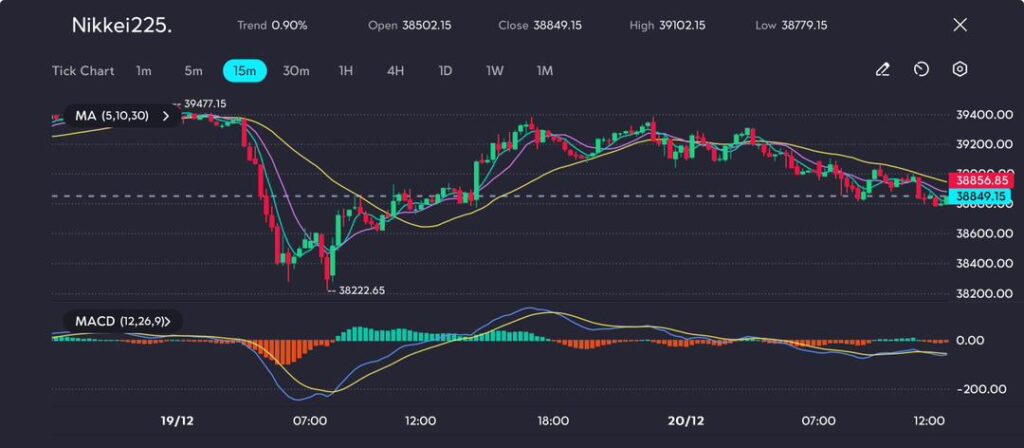This screenshot has height=448, width=1024.
Task: Set chart to 1M monthly interval
Action: (544, 71)
